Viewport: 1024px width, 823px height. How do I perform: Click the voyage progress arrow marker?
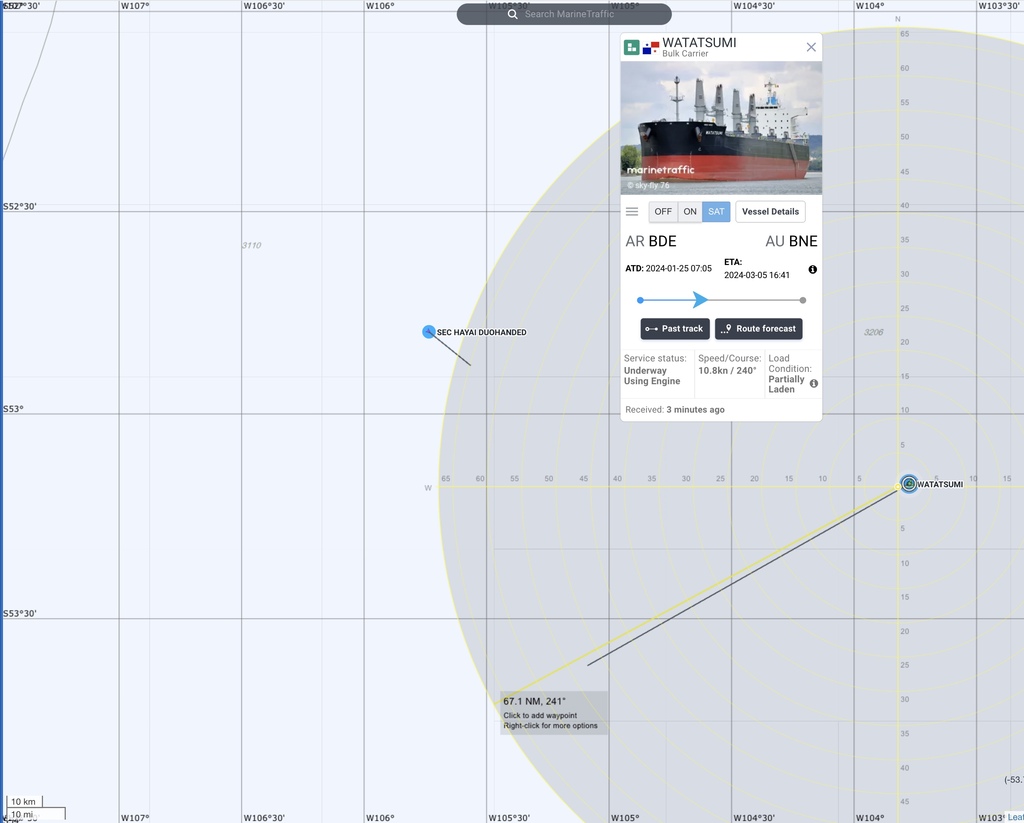coord(700,300)
